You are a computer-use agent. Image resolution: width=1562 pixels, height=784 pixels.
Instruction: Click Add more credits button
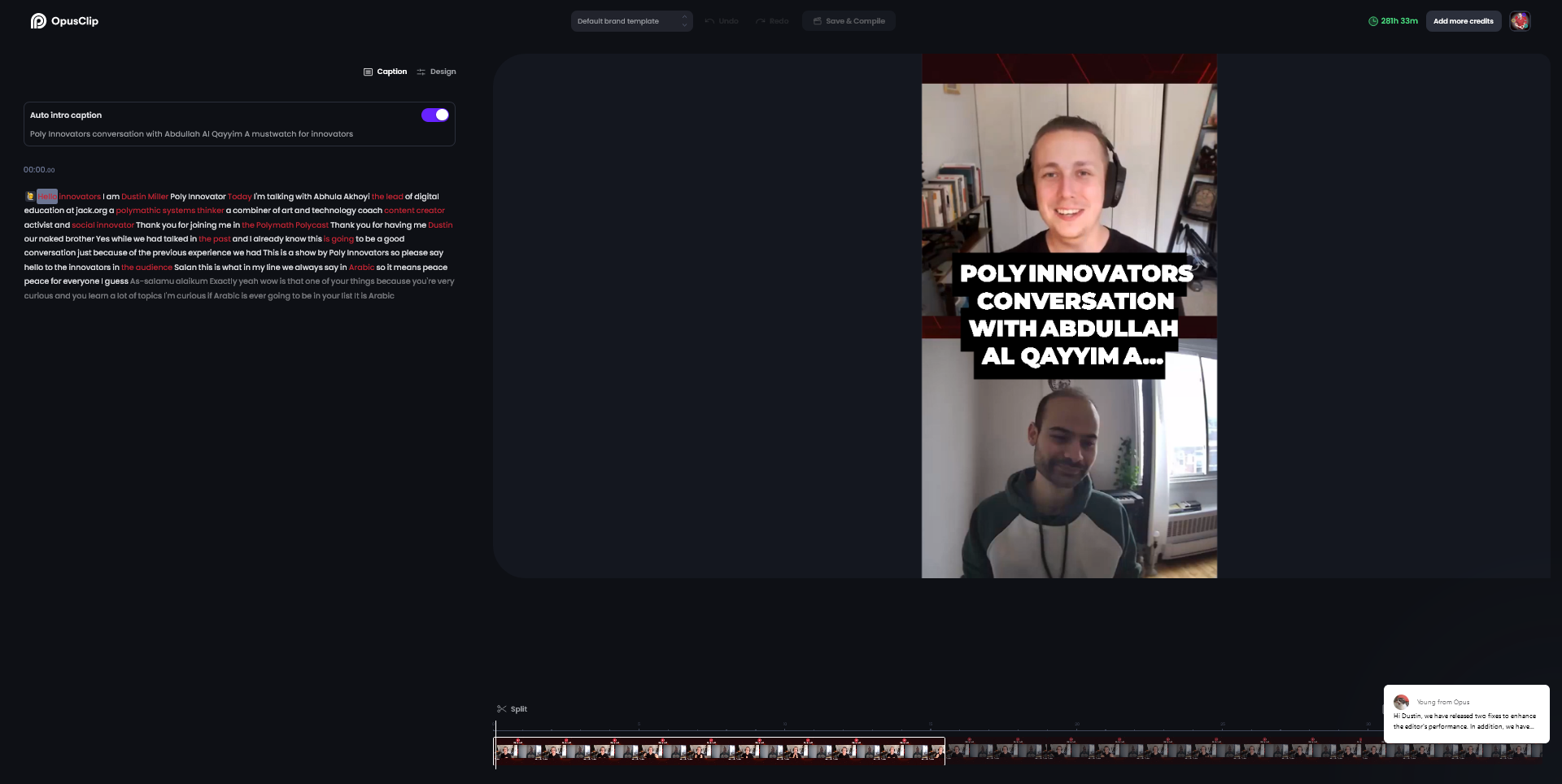coord(1463,21)
